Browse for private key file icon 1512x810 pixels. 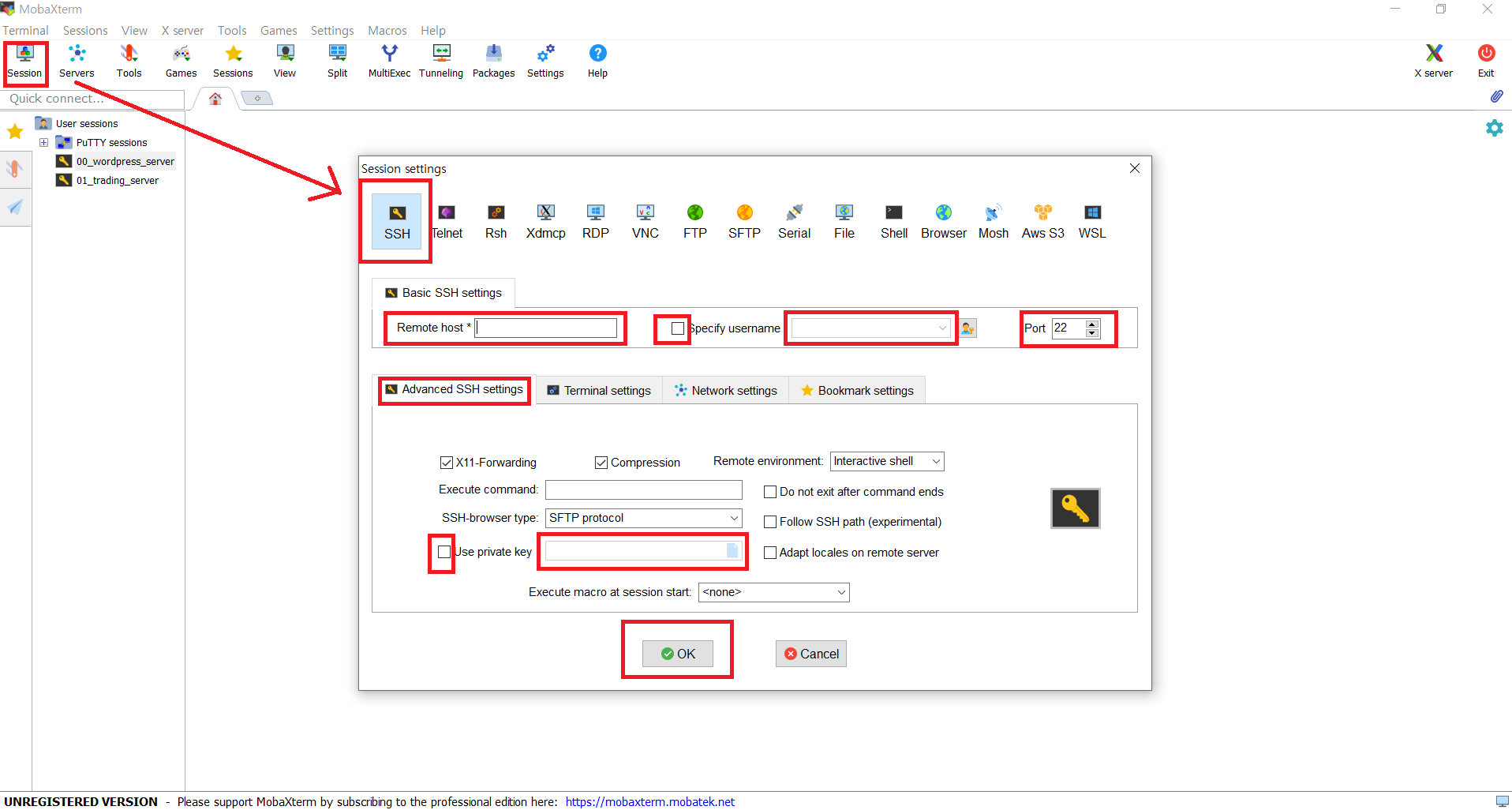(x=732, y=551)
